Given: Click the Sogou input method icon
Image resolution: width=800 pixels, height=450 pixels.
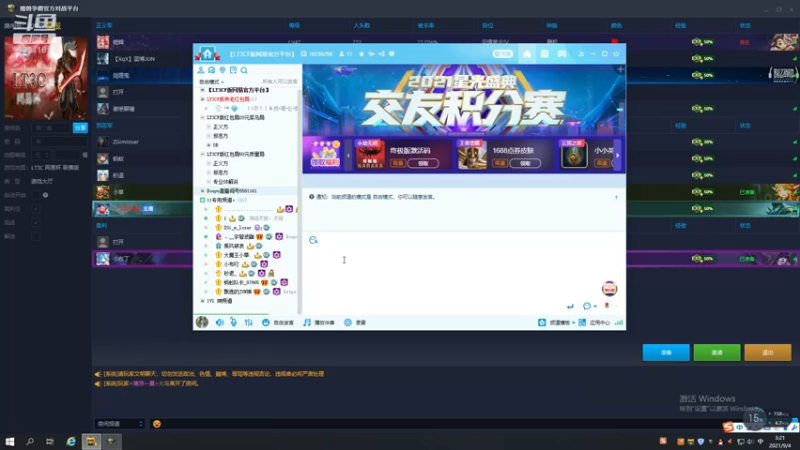Looking at the screenshot, I should pos(728,427).
